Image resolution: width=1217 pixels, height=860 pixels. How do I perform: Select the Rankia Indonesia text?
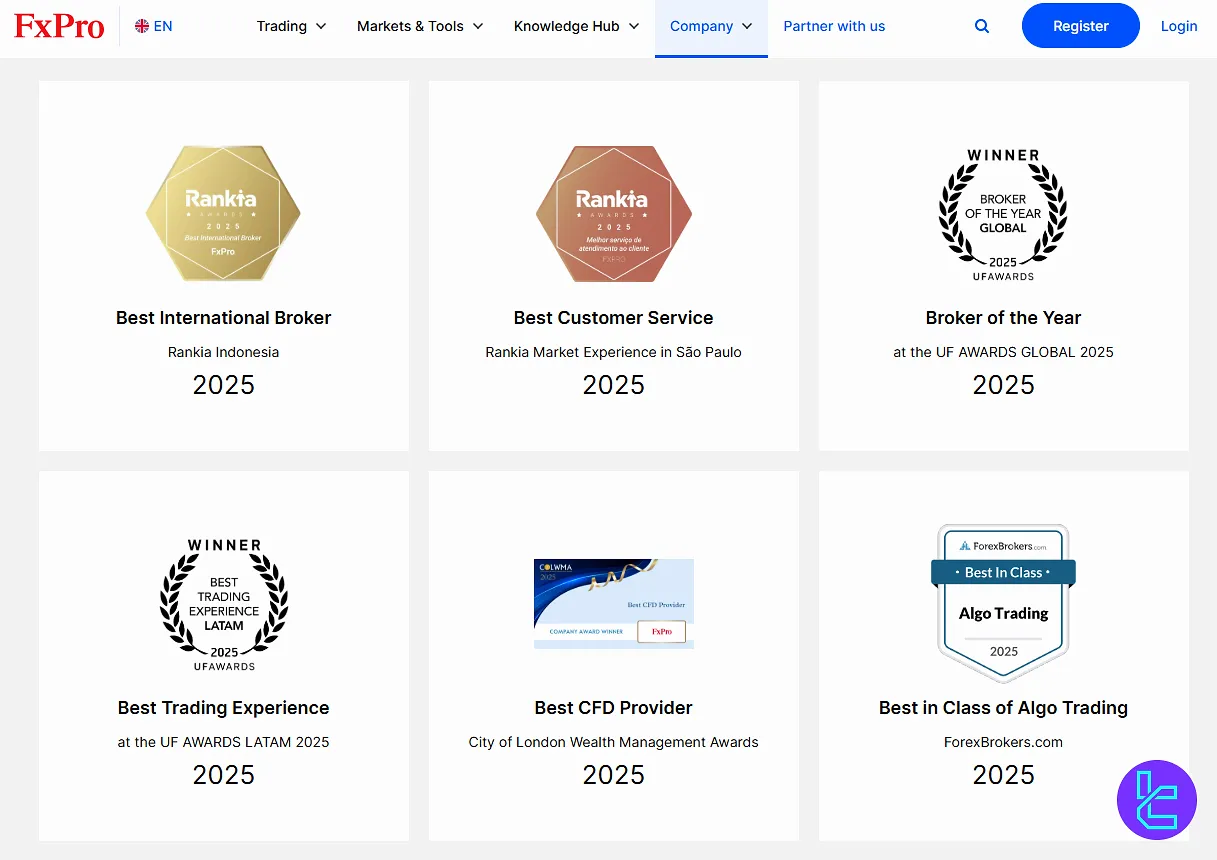pyautogui.click(x=224, y=352)
